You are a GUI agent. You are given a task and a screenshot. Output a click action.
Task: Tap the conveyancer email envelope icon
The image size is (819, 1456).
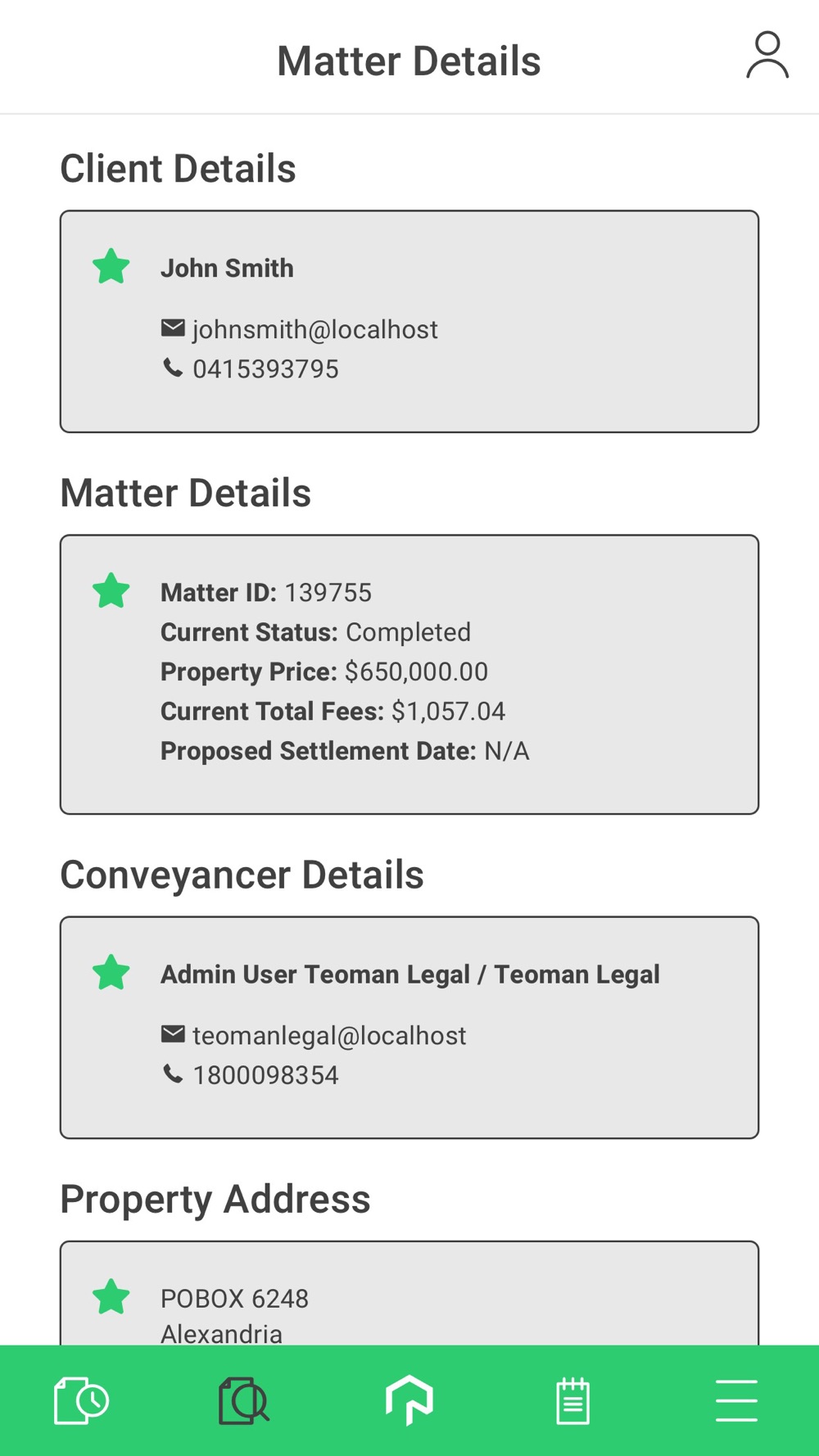(173, 1034)
